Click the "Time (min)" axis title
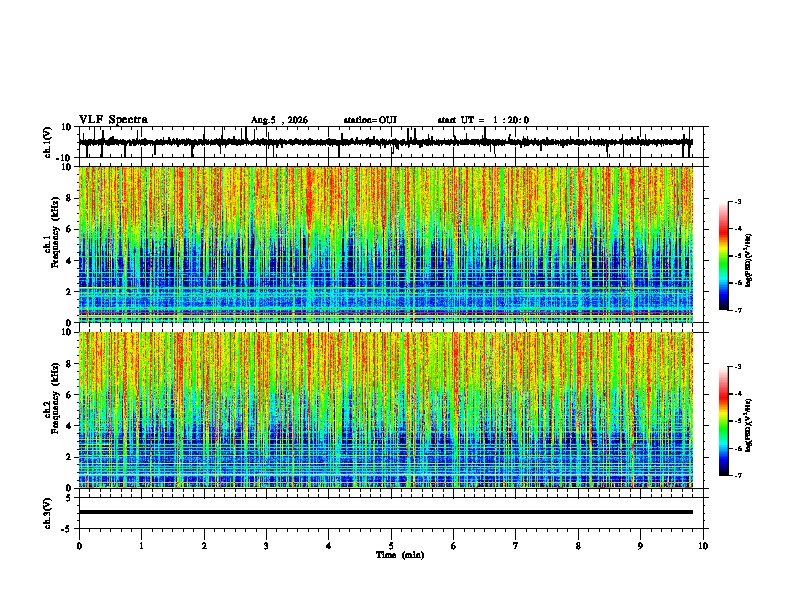This screenshot has width=792, height=612. (400, 555)
